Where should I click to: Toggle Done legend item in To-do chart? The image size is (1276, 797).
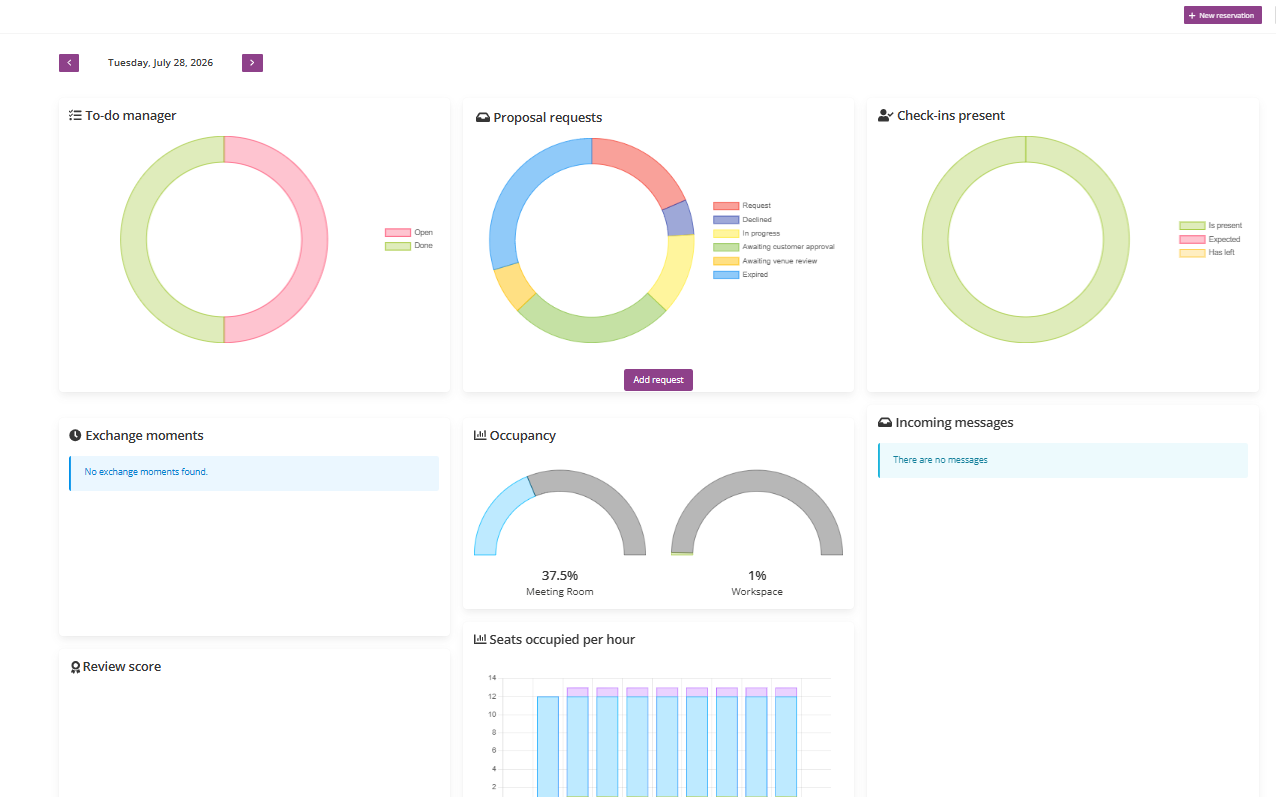pyautogui.click(x=409, y=246)
